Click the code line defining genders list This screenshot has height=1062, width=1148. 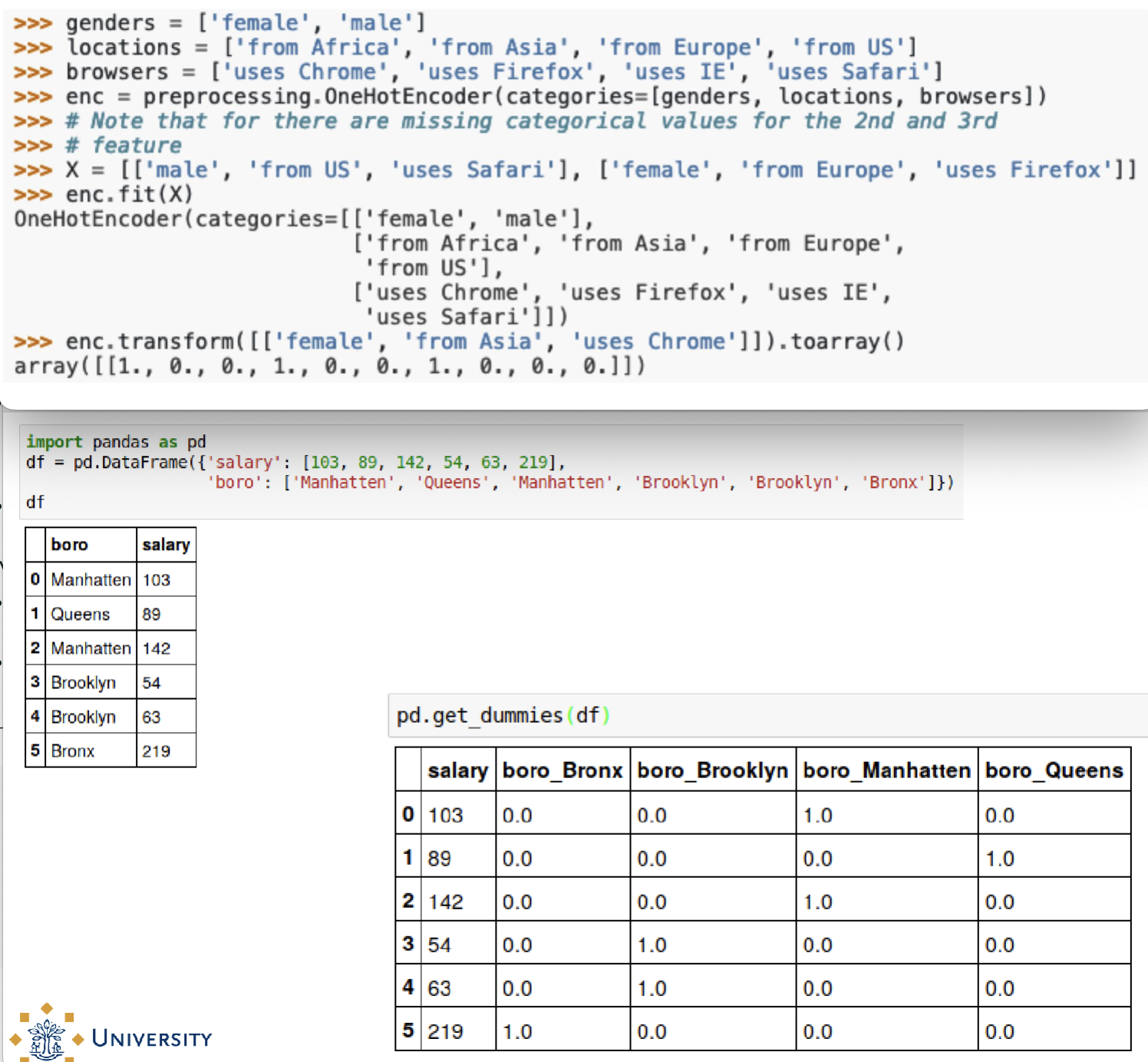tap(219, 23)
